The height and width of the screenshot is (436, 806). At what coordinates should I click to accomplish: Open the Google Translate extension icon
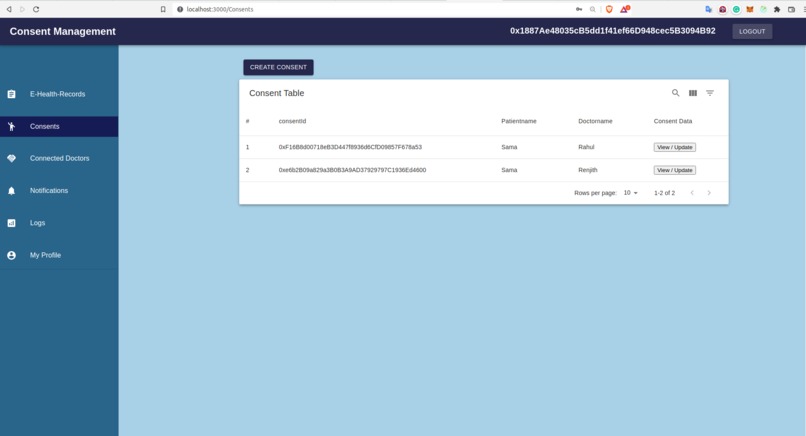[x=708, y=9]
